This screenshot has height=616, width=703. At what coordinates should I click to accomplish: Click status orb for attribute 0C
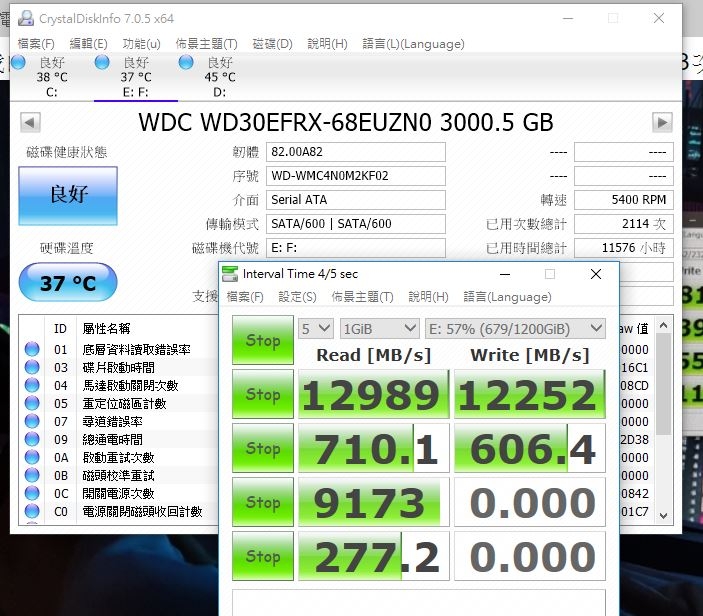(x=32, y=493)
